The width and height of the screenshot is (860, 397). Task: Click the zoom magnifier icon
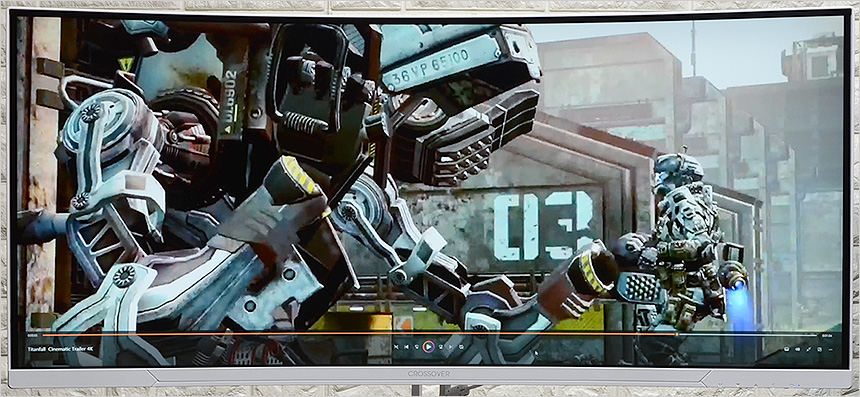(819, 349)
